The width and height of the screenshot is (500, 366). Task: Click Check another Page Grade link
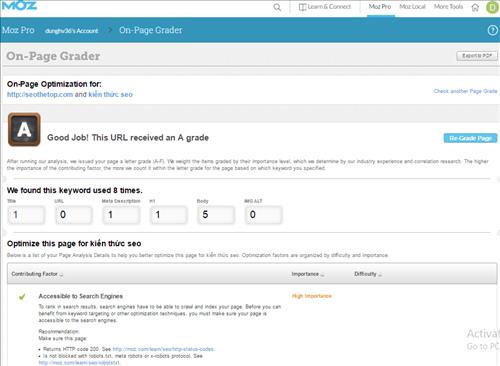(465, 91)
